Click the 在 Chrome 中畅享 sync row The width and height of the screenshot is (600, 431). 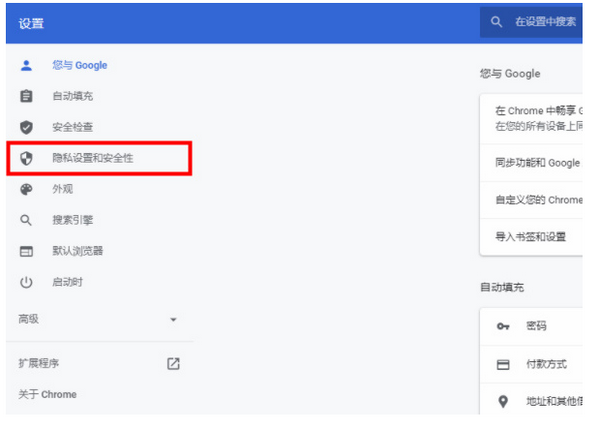pyautogui.click(x=537, y=119)
